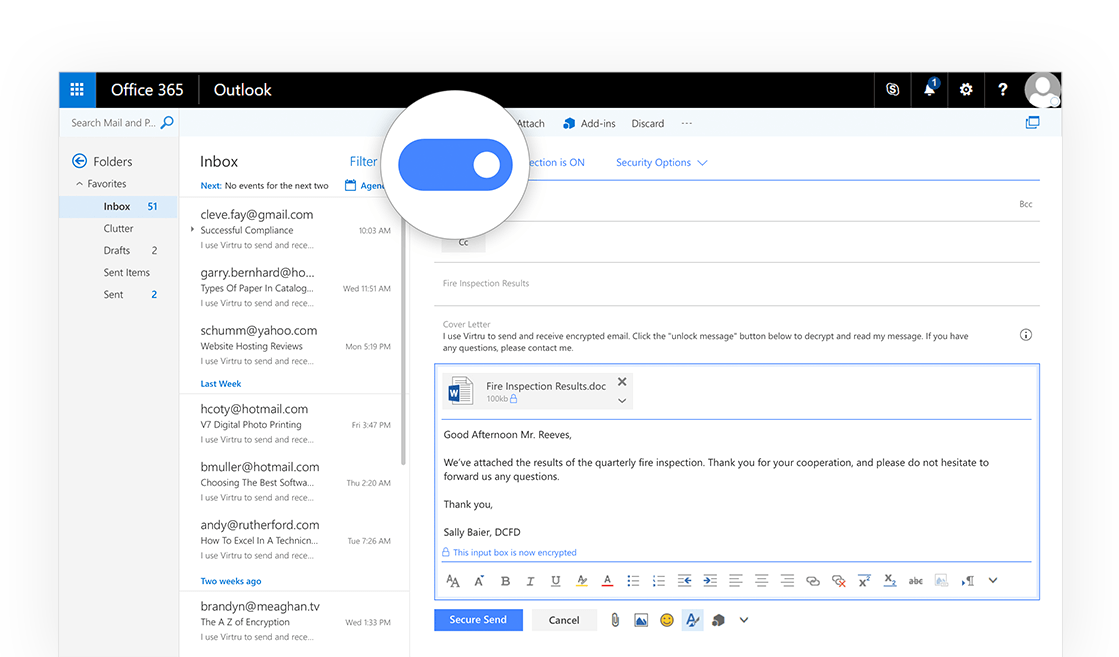
Task: Expand the Successful Compliance conversation
Action: pyautogui.click(x=193, y=230)
